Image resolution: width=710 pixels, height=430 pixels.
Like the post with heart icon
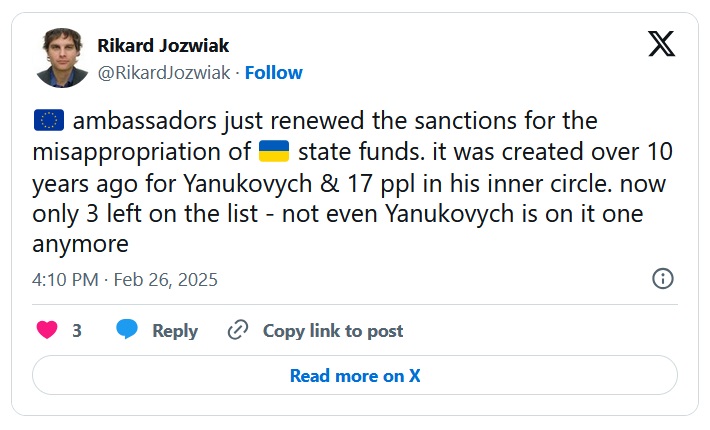click(x=47, y=330)
